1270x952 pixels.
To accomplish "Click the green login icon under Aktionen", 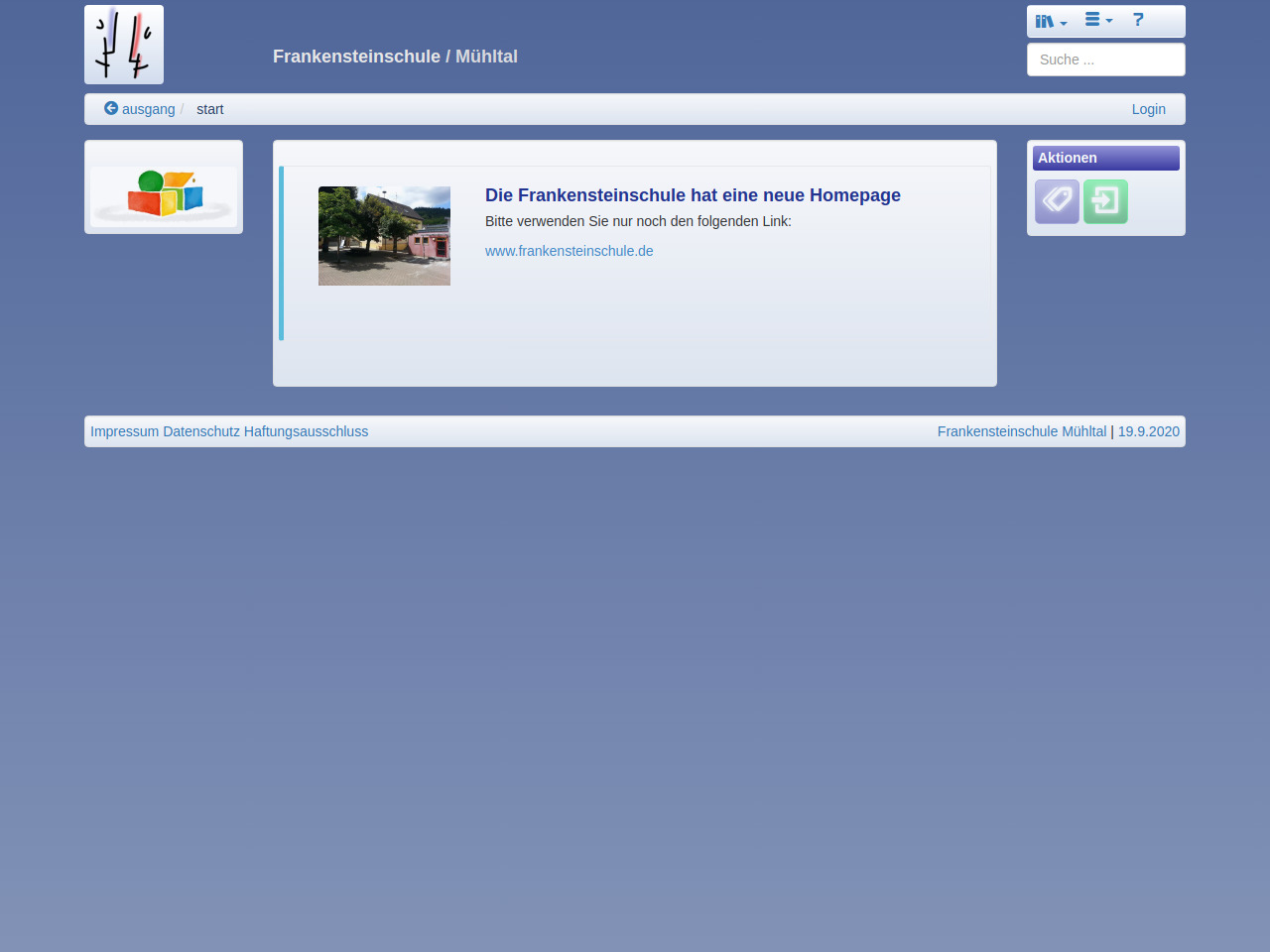I will click(x=1105, y=201).
